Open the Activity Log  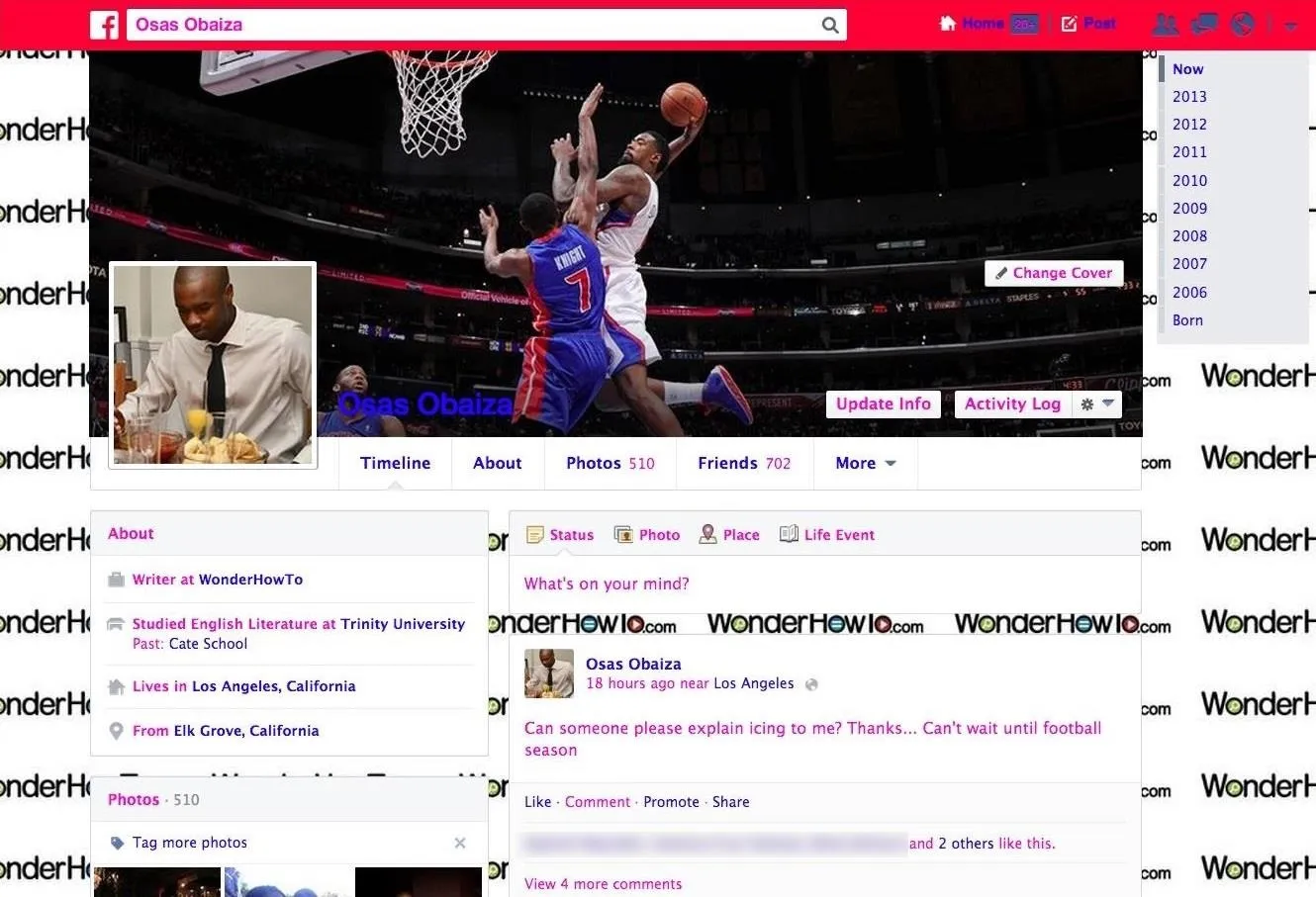(x=1013, y=404)
